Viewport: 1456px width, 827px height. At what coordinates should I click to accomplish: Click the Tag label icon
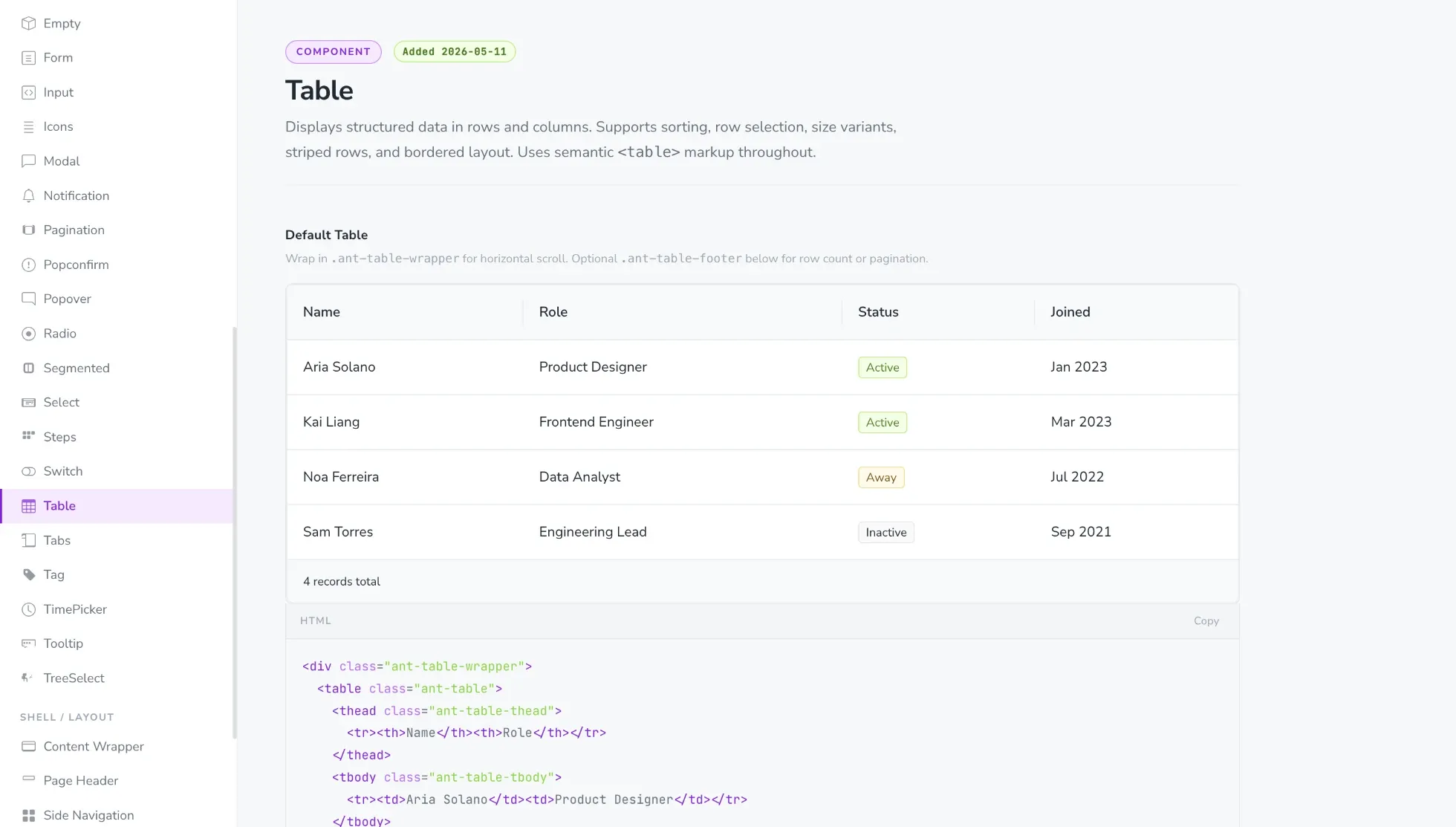pyautogui.click(x=28, y=575)
